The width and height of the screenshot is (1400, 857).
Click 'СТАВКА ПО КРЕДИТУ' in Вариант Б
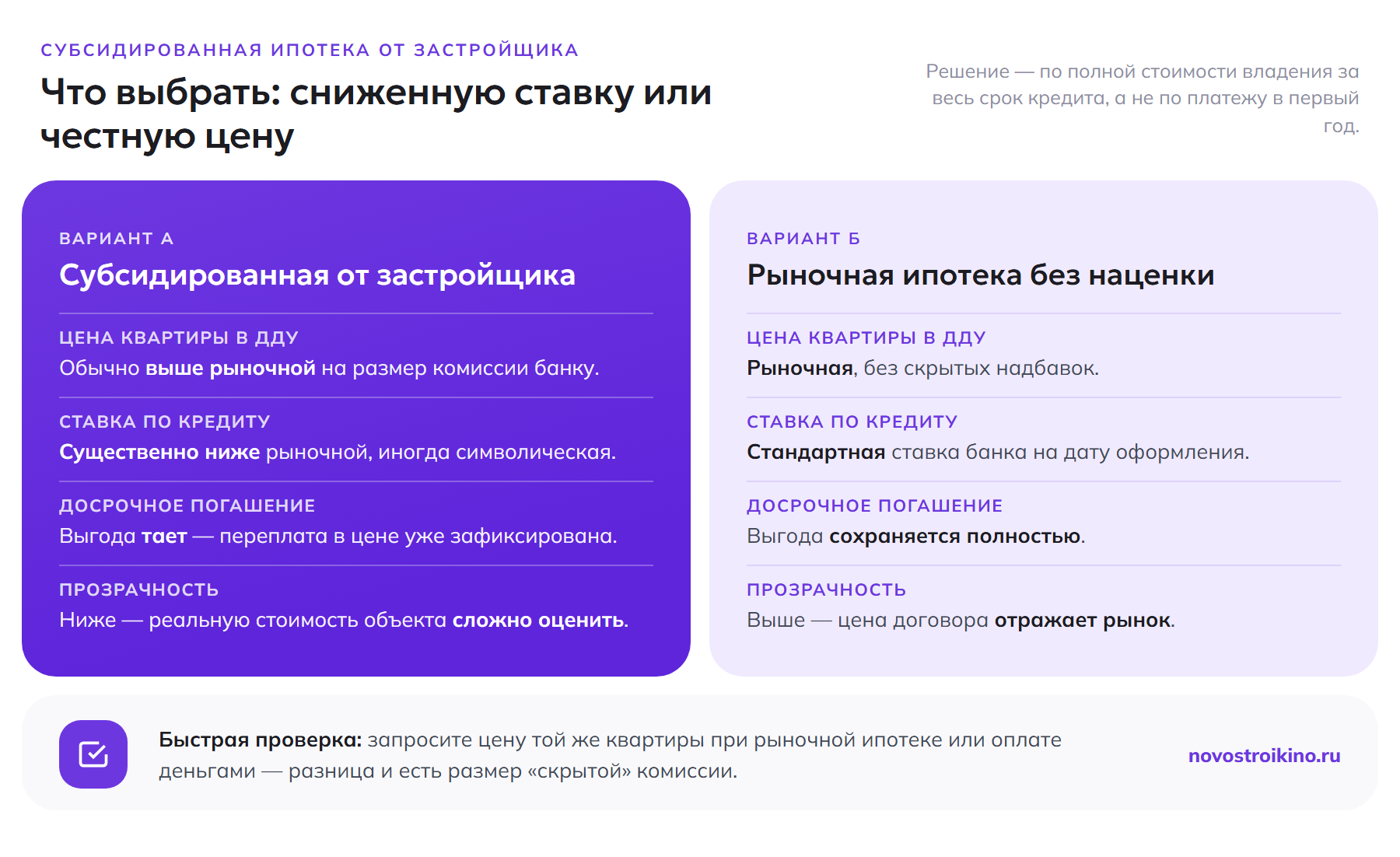pos(852,422)
